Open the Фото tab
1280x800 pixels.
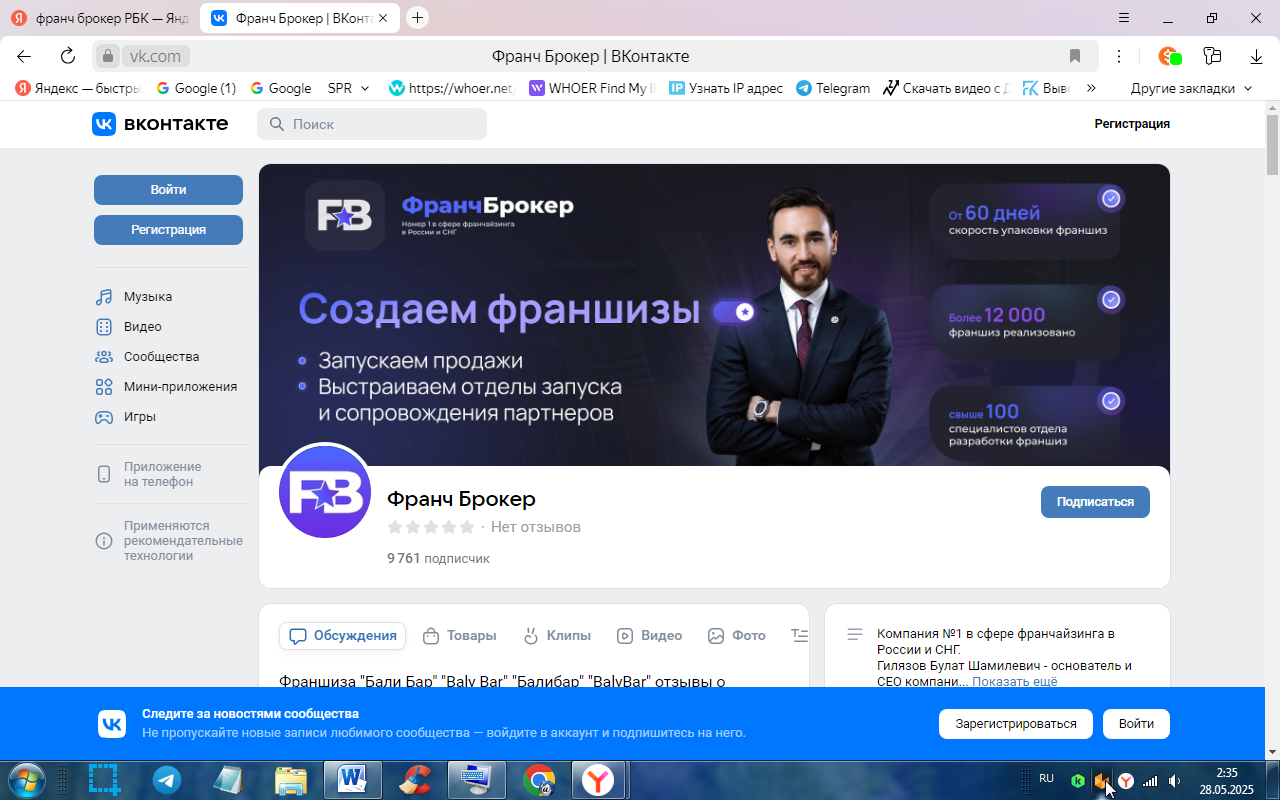pyautogui.click(x=737, y=636)
